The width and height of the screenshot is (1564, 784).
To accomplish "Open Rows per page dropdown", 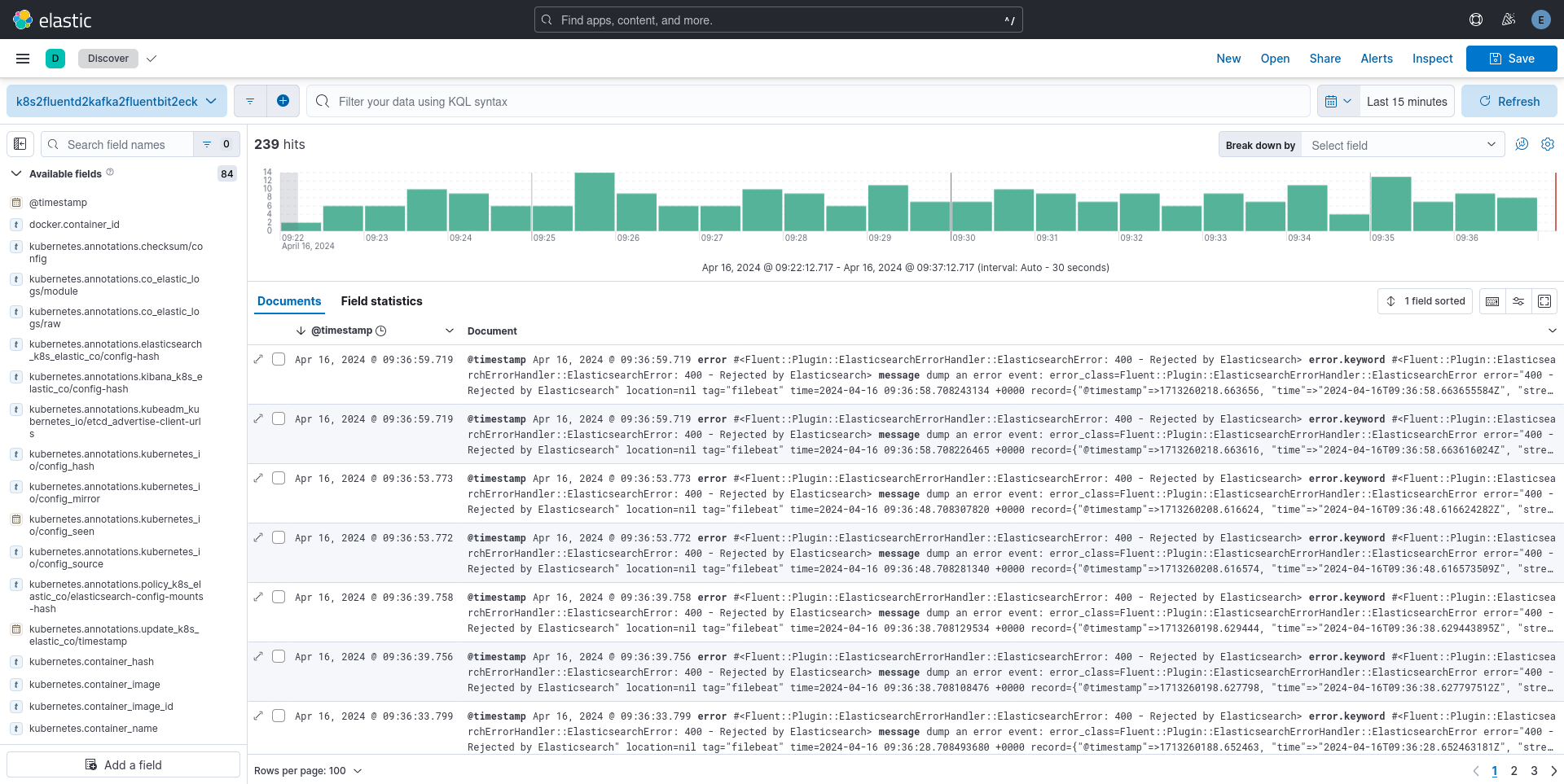I will (x=308, y=770).
